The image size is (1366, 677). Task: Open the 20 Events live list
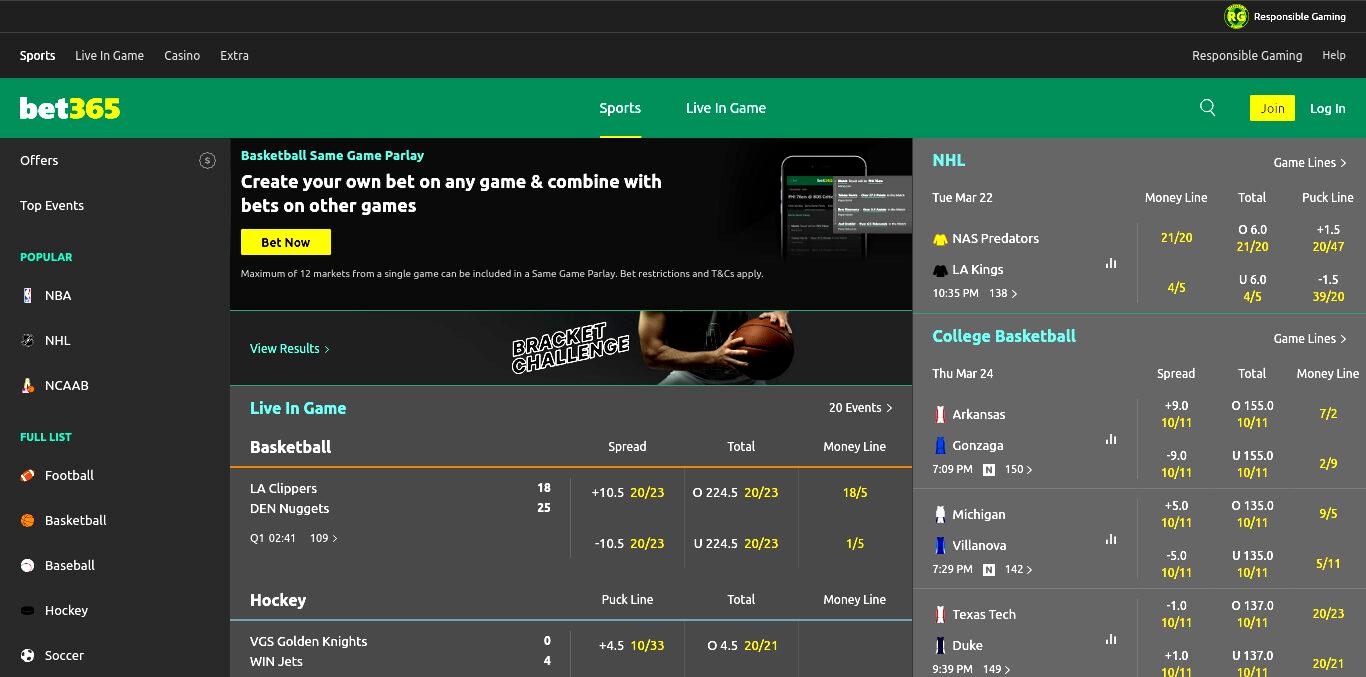point(860,408)
